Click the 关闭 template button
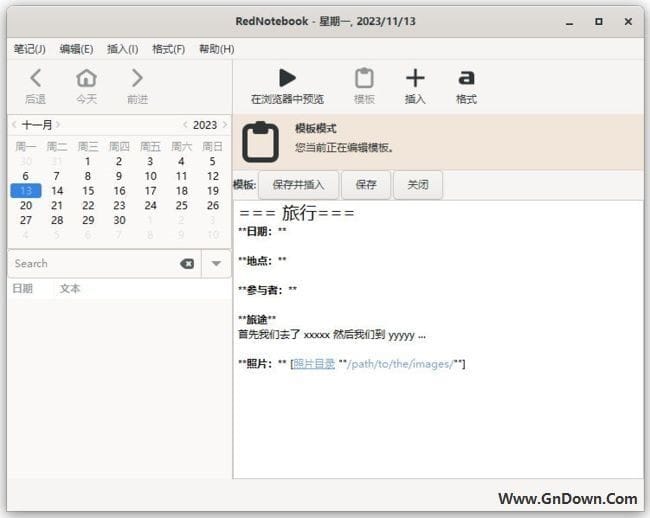 click(417, 185)
